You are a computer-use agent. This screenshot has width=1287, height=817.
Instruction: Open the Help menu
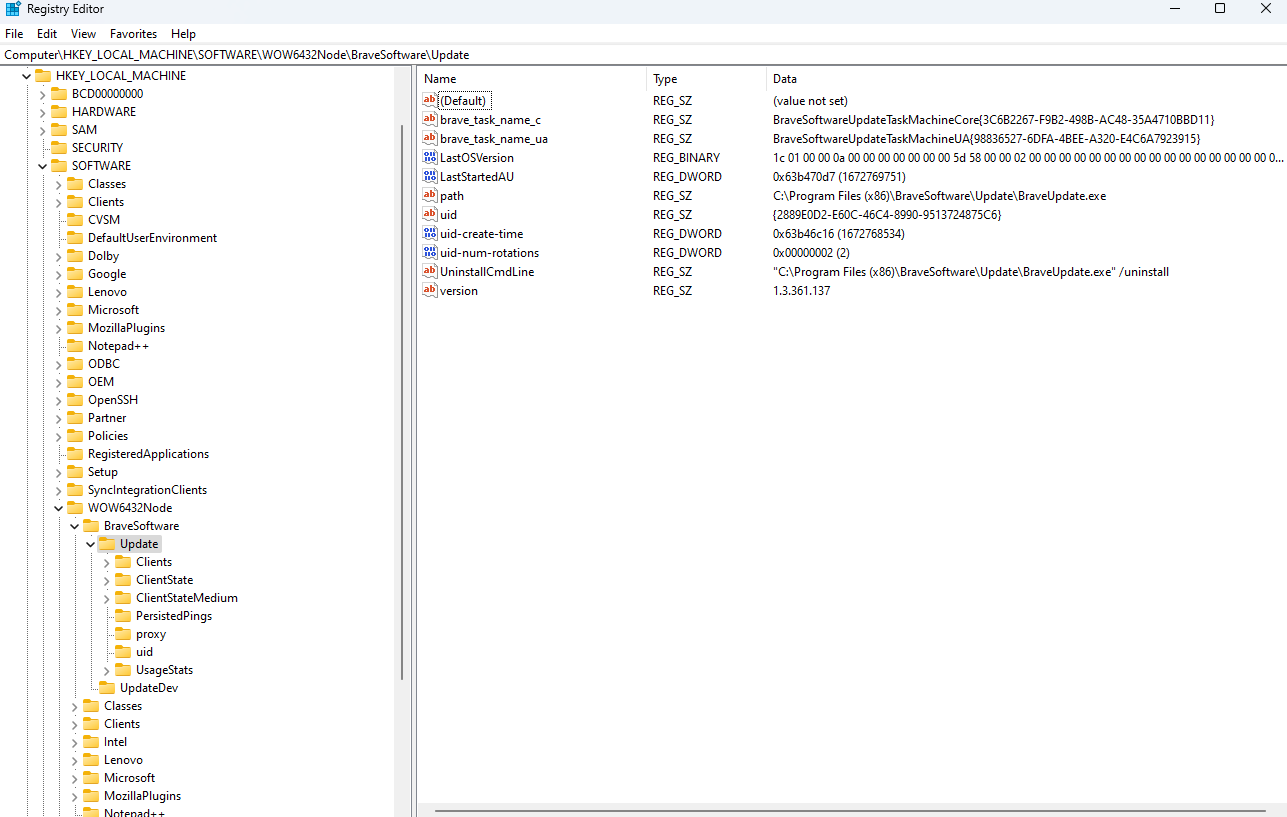click(183, 33)
